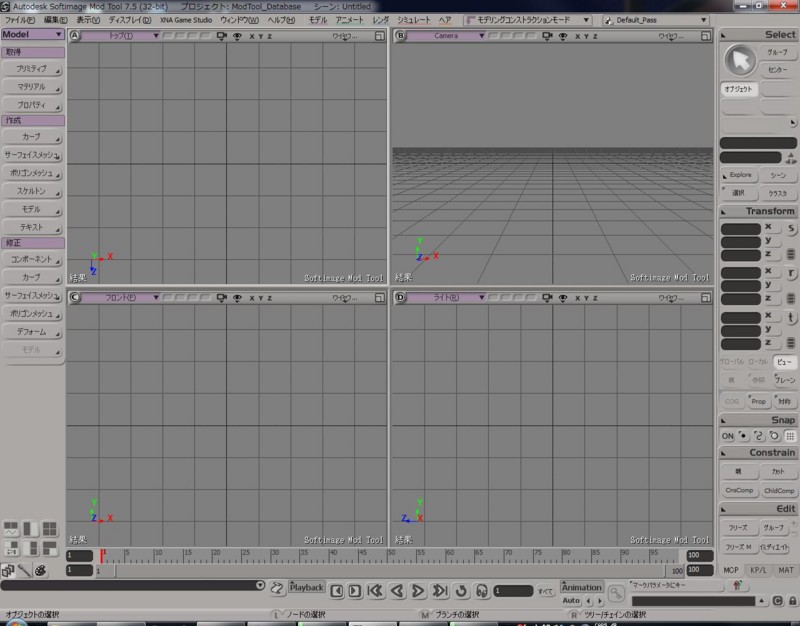Click the Animation button

(582, 587)
